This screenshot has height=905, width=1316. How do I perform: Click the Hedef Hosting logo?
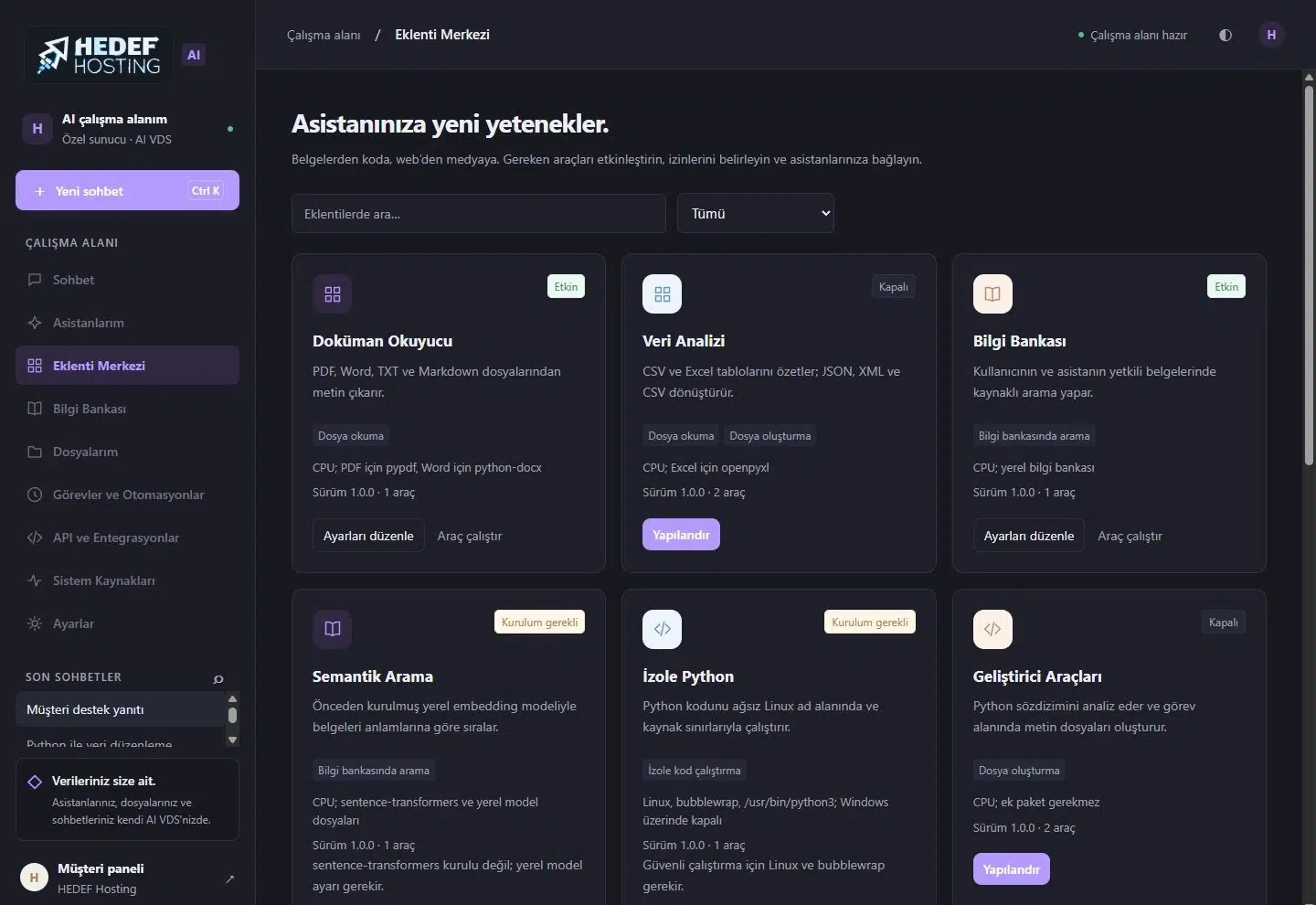click(x=98, y=55)
